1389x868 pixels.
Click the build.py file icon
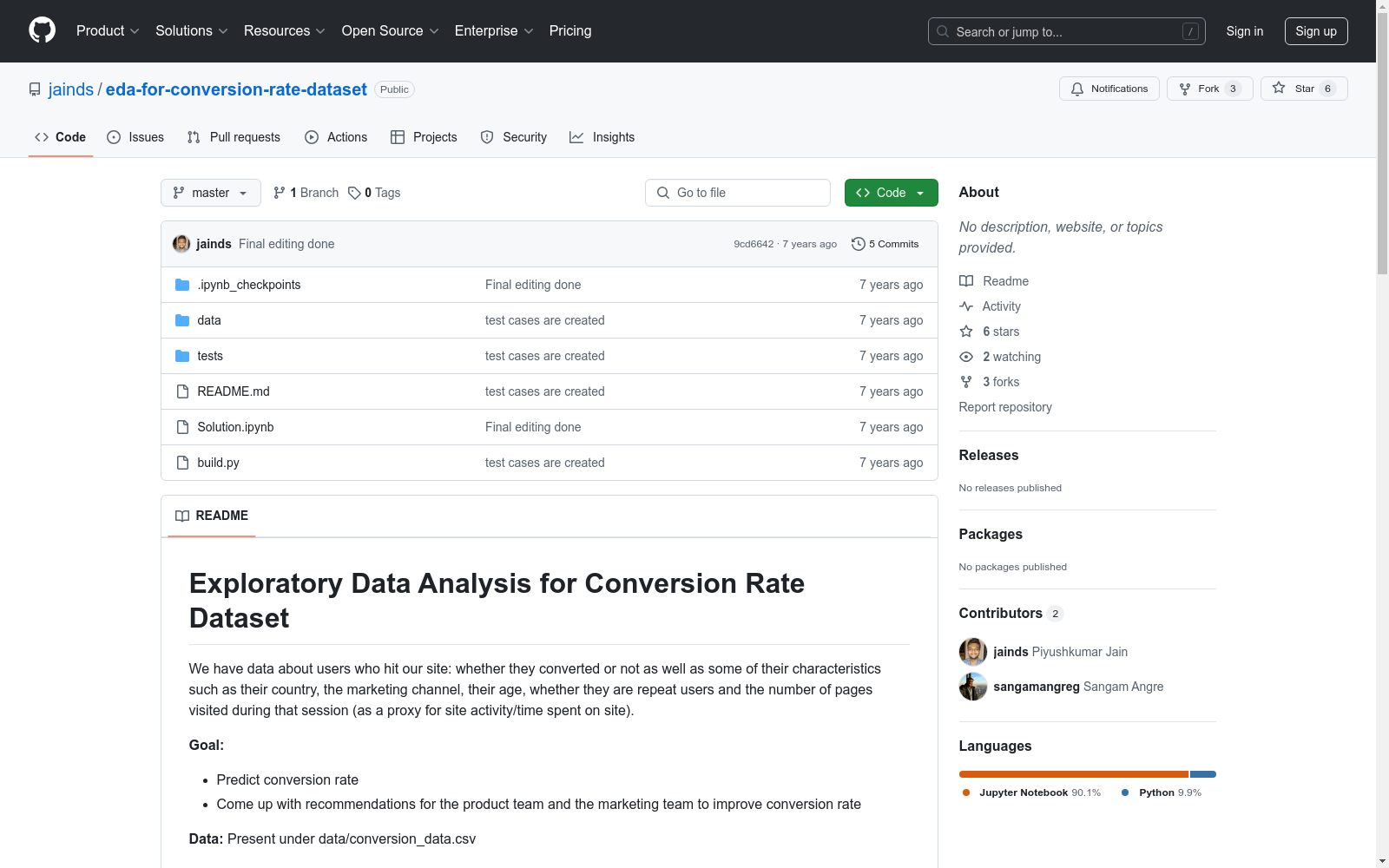[x=182, y=463]
